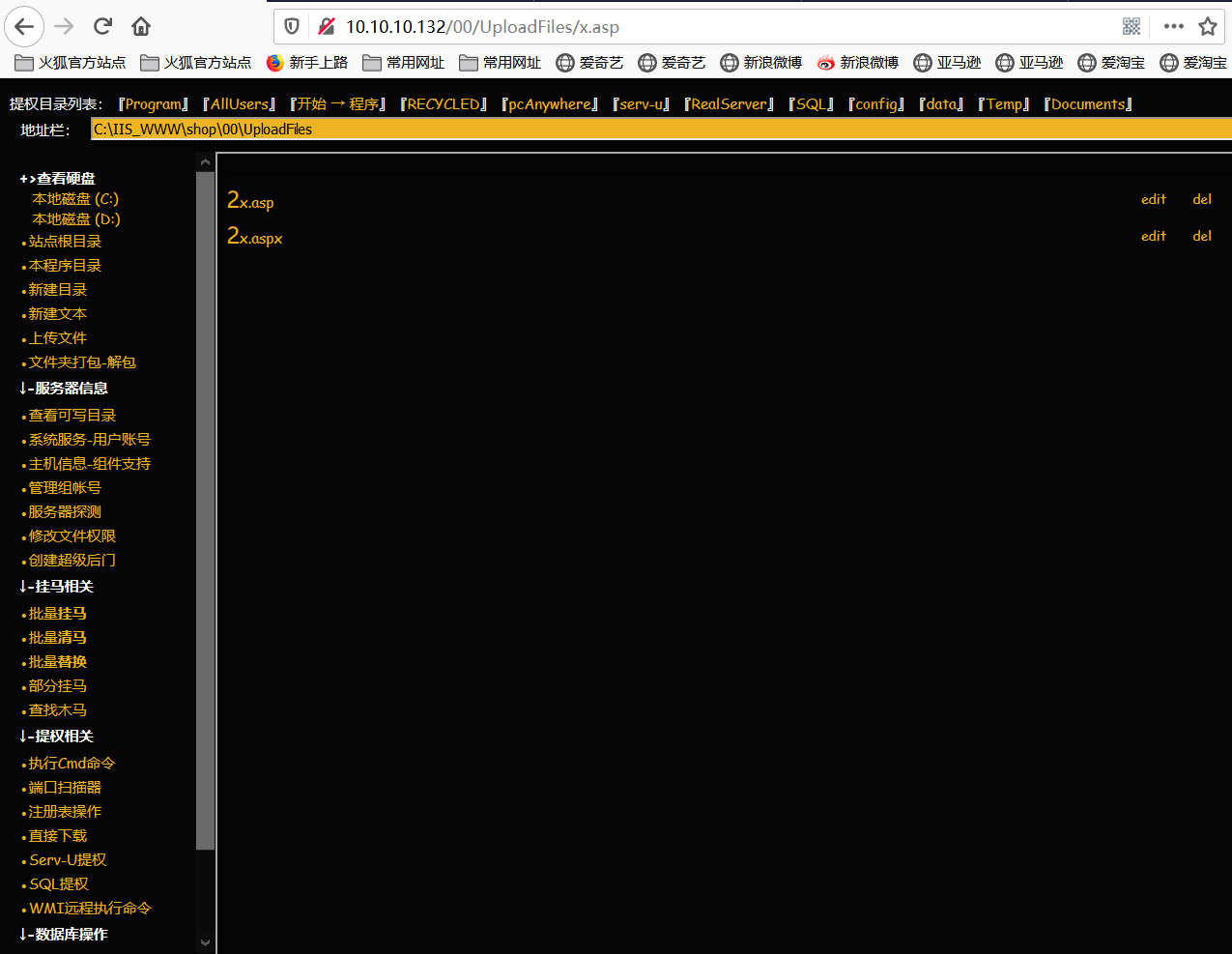
Task: Jump to 『AllUsers』 directory link
Action: coord(239,104)
